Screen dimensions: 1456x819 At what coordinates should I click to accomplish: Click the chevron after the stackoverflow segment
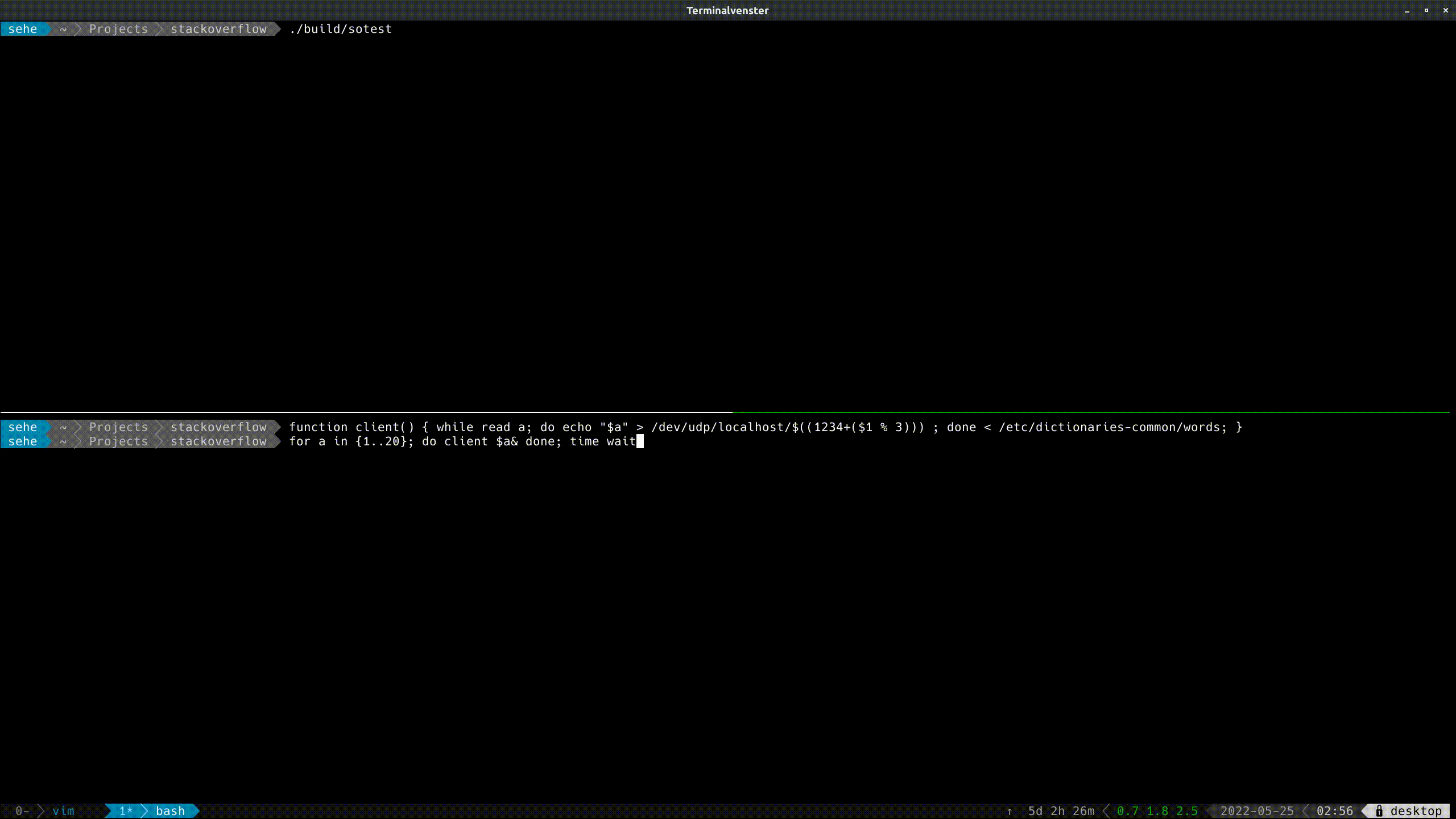[277, 28]
